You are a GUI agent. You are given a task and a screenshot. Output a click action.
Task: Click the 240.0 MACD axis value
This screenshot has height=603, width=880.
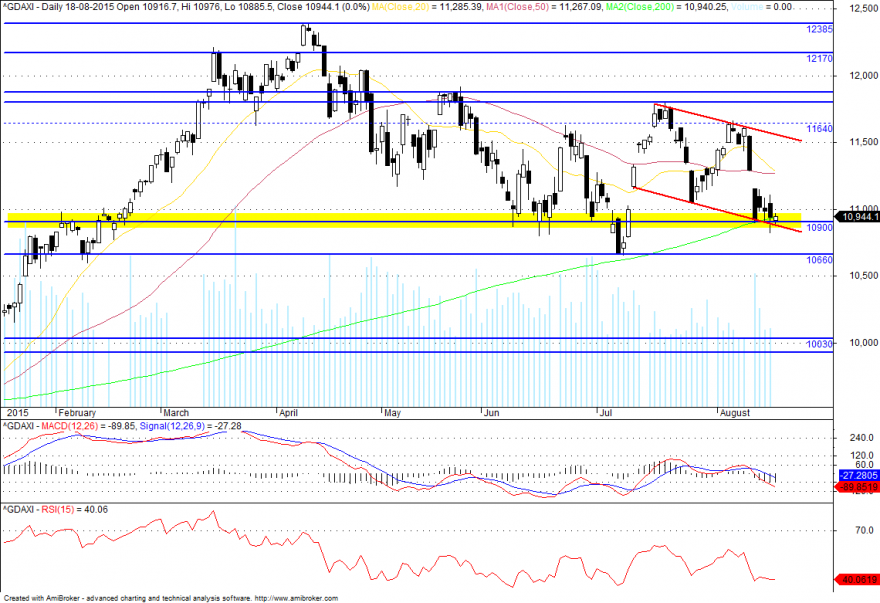point(862,437)
